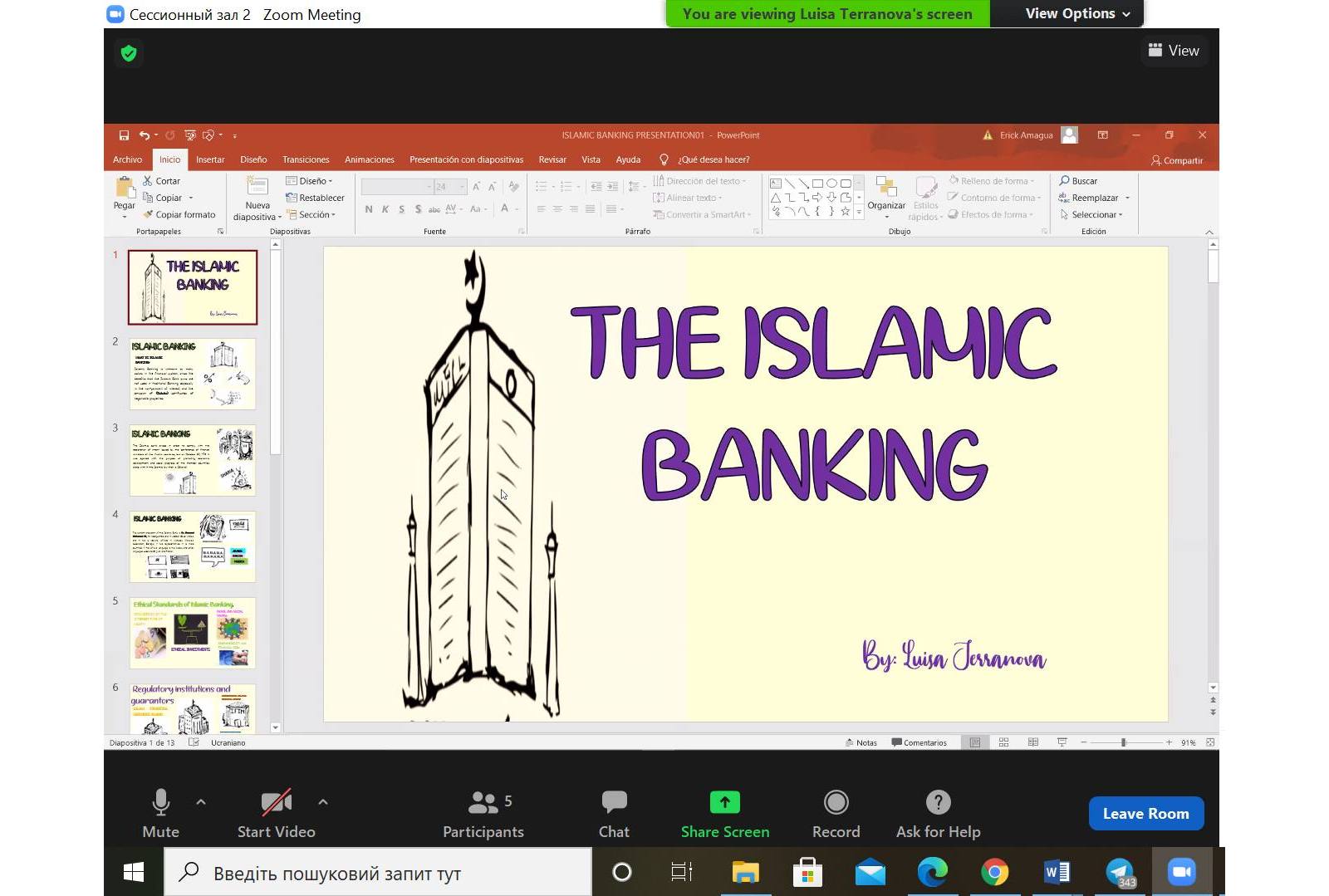The image size is (1329, 896).
Task: Adjust the PowerPoint zoom slider
Action: click(x=1123, y=742)
